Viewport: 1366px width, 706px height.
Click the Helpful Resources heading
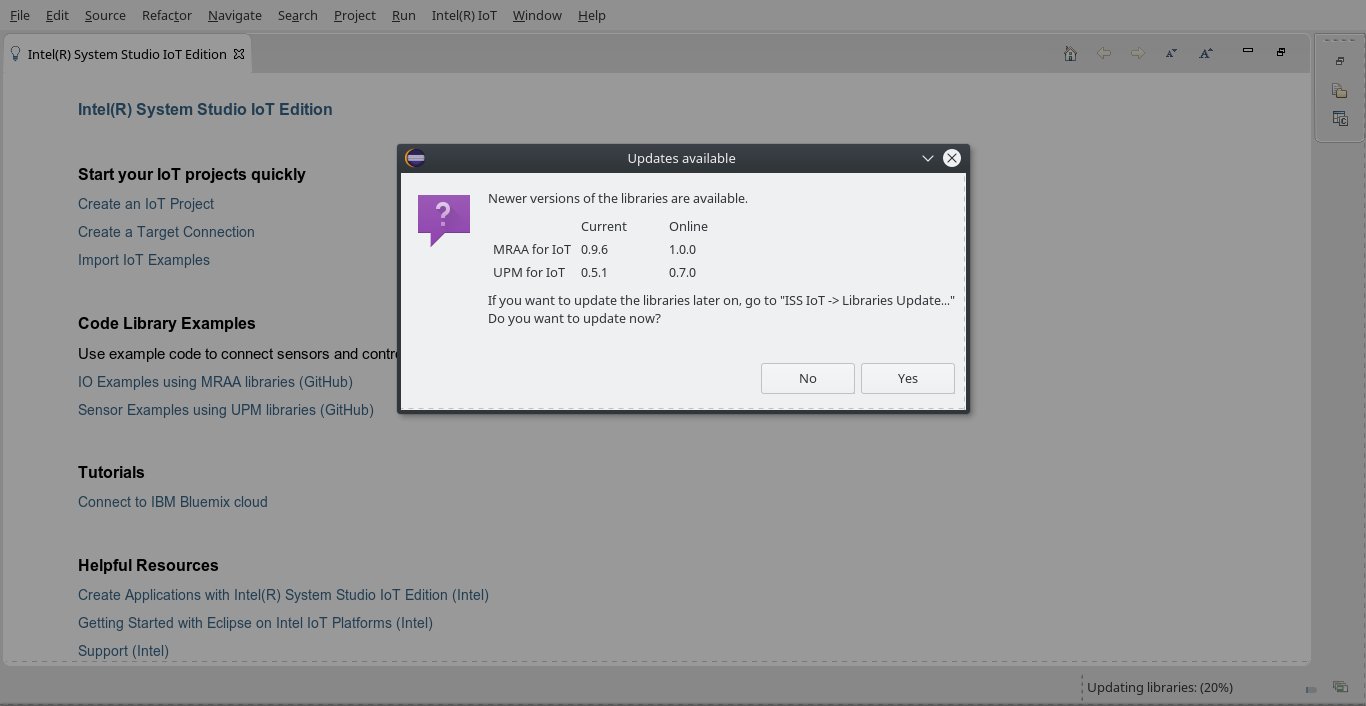tap(148, 565)
